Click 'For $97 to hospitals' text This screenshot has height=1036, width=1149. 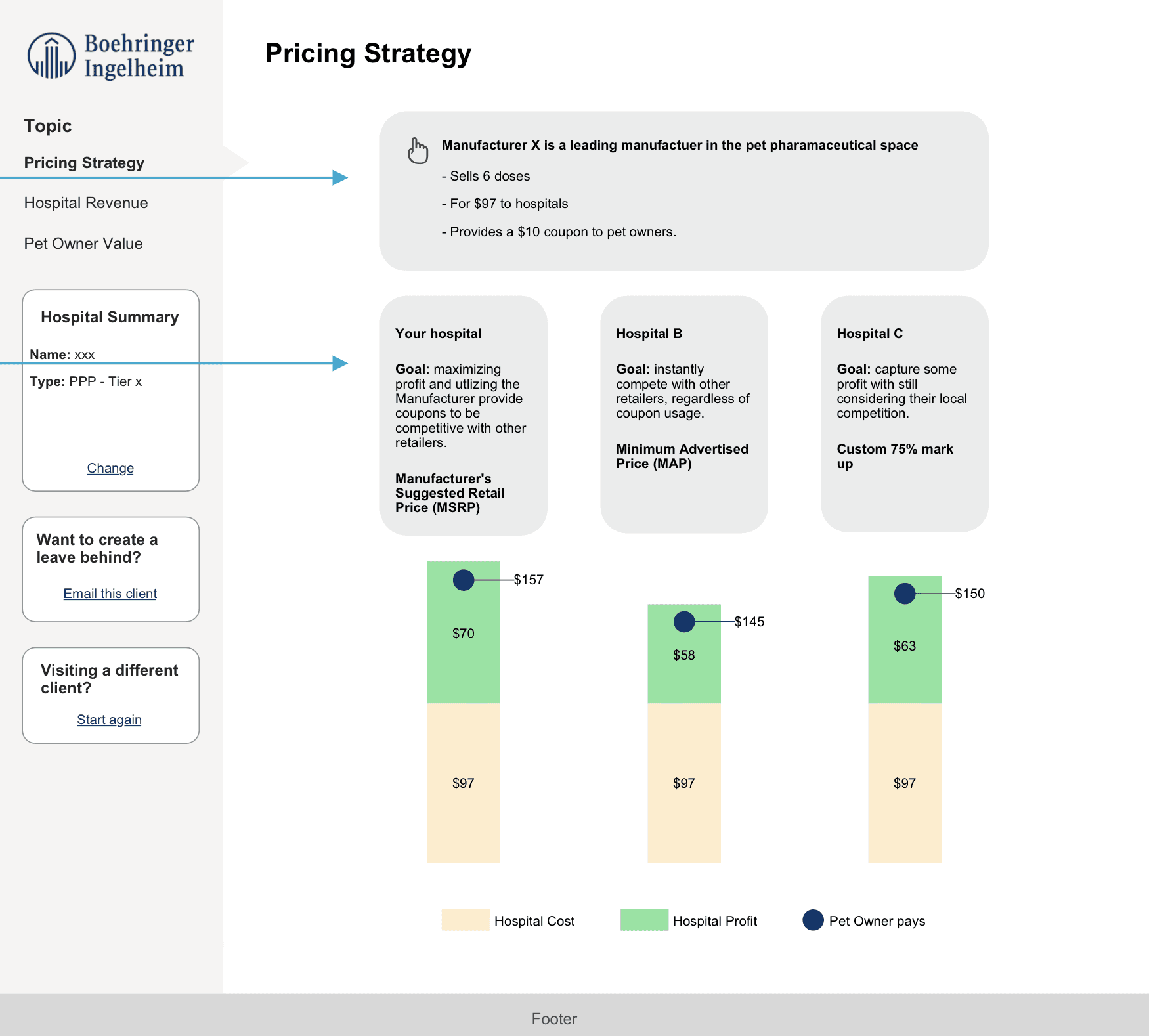point(505,204)
